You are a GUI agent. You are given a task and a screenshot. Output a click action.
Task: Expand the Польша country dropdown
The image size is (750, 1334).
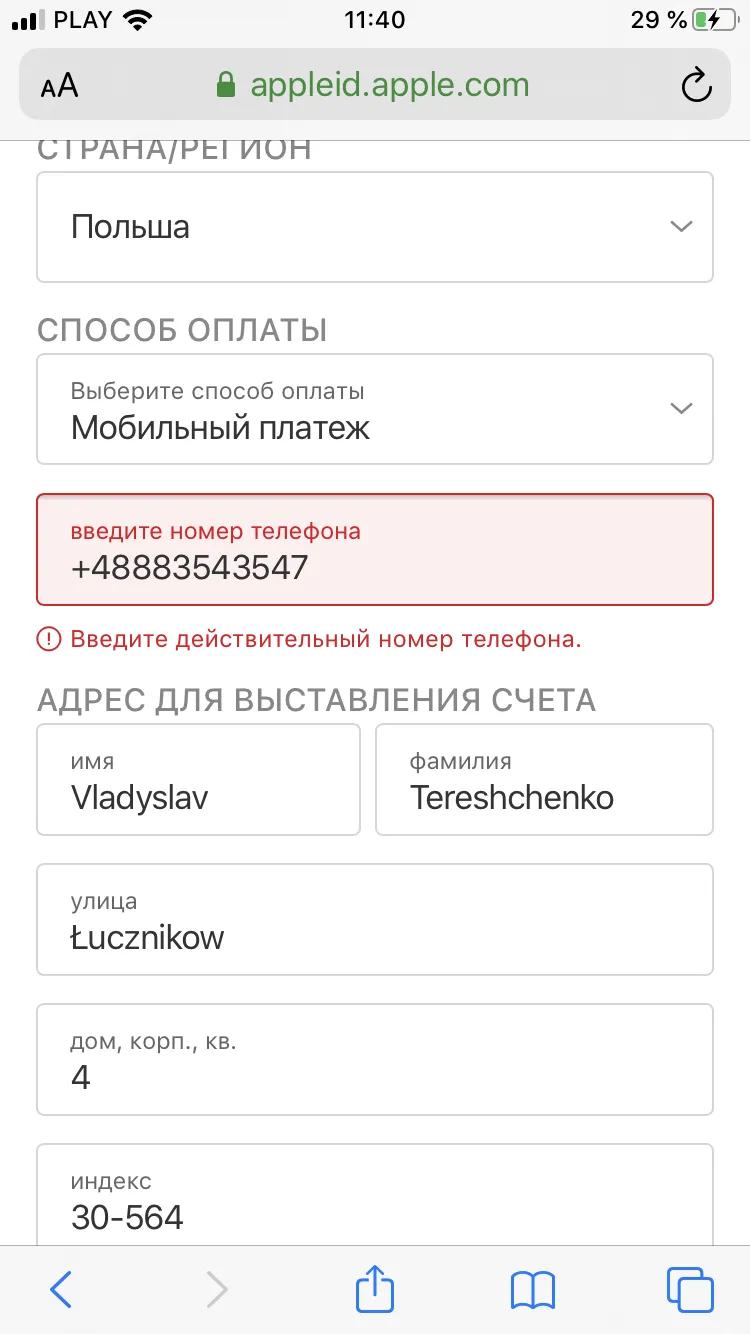(x=375, y=227)
